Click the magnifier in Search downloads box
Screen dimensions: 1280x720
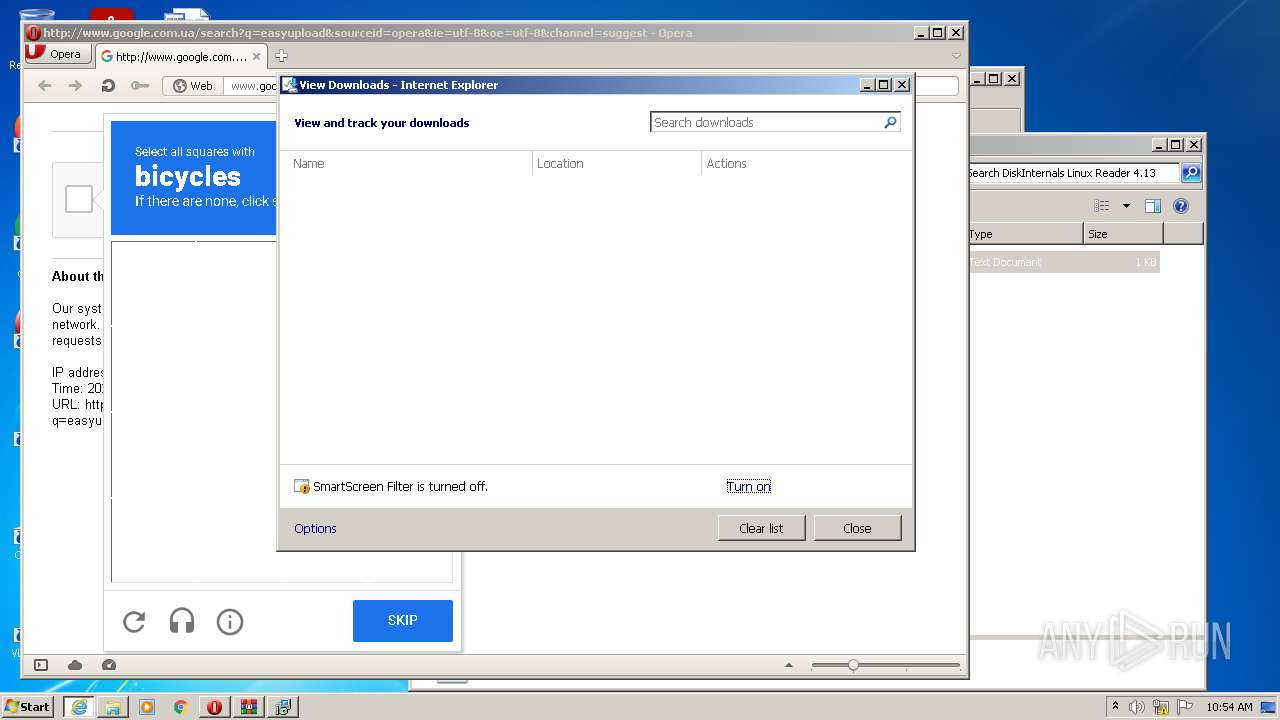point(890,122)
